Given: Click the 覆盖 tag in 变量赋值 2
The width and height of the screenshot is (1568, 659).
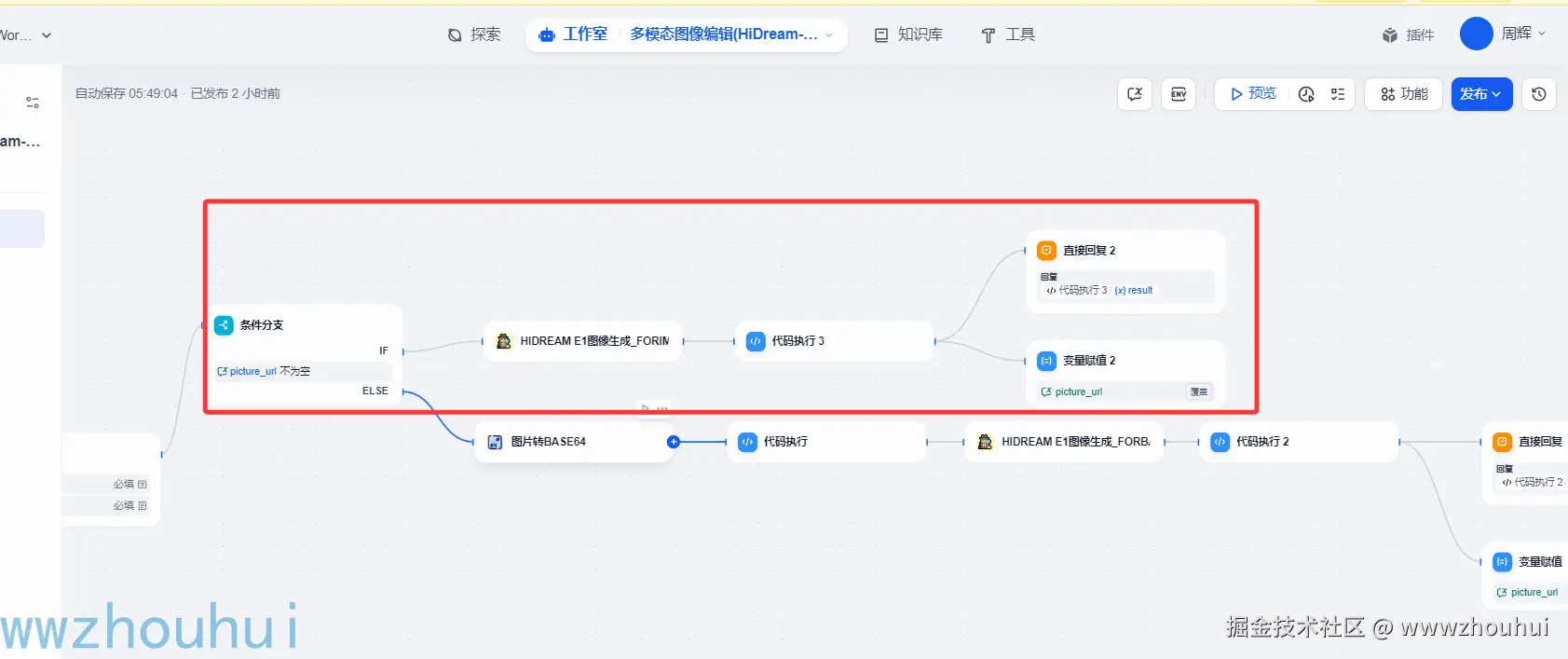Looking at the screenshot, I should pyautogui.click(x=1199, y=392).
